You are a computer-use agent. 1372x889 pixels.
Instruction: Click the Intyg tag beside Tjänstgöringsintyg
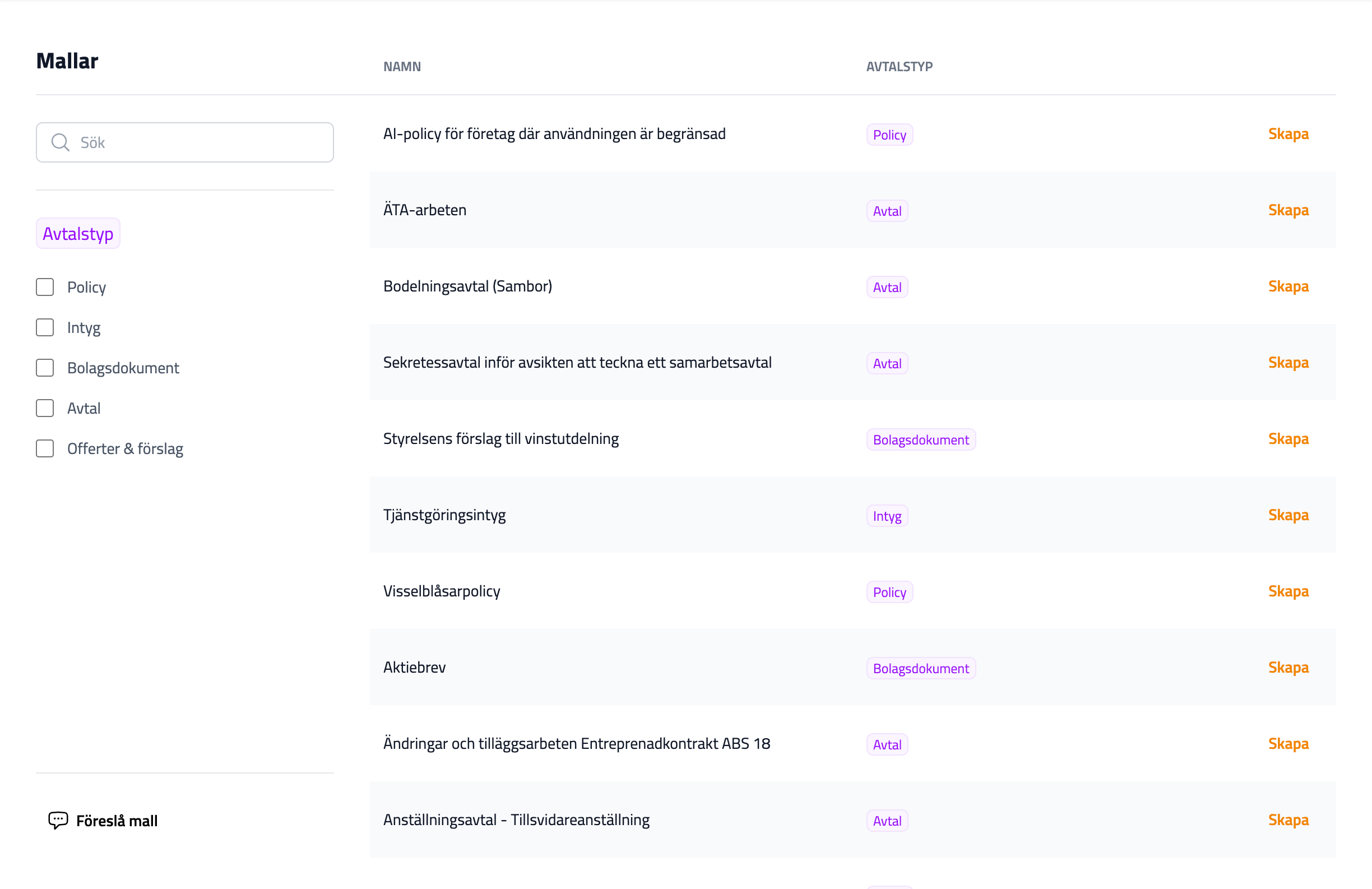click(887, 516)
